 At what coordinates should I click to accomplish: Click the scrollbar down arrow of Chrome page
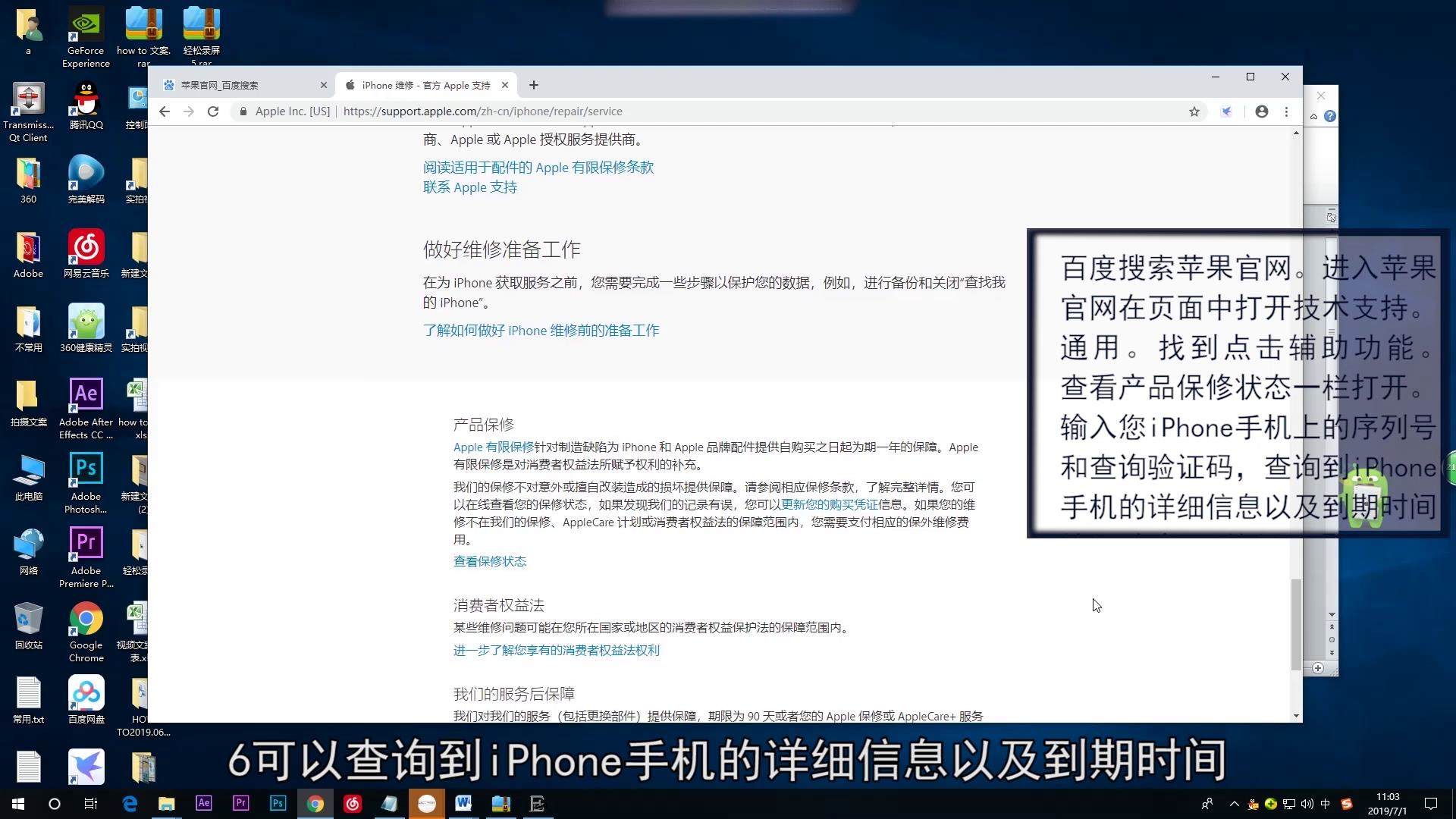pyautogui.click(x=1296, y=716)
